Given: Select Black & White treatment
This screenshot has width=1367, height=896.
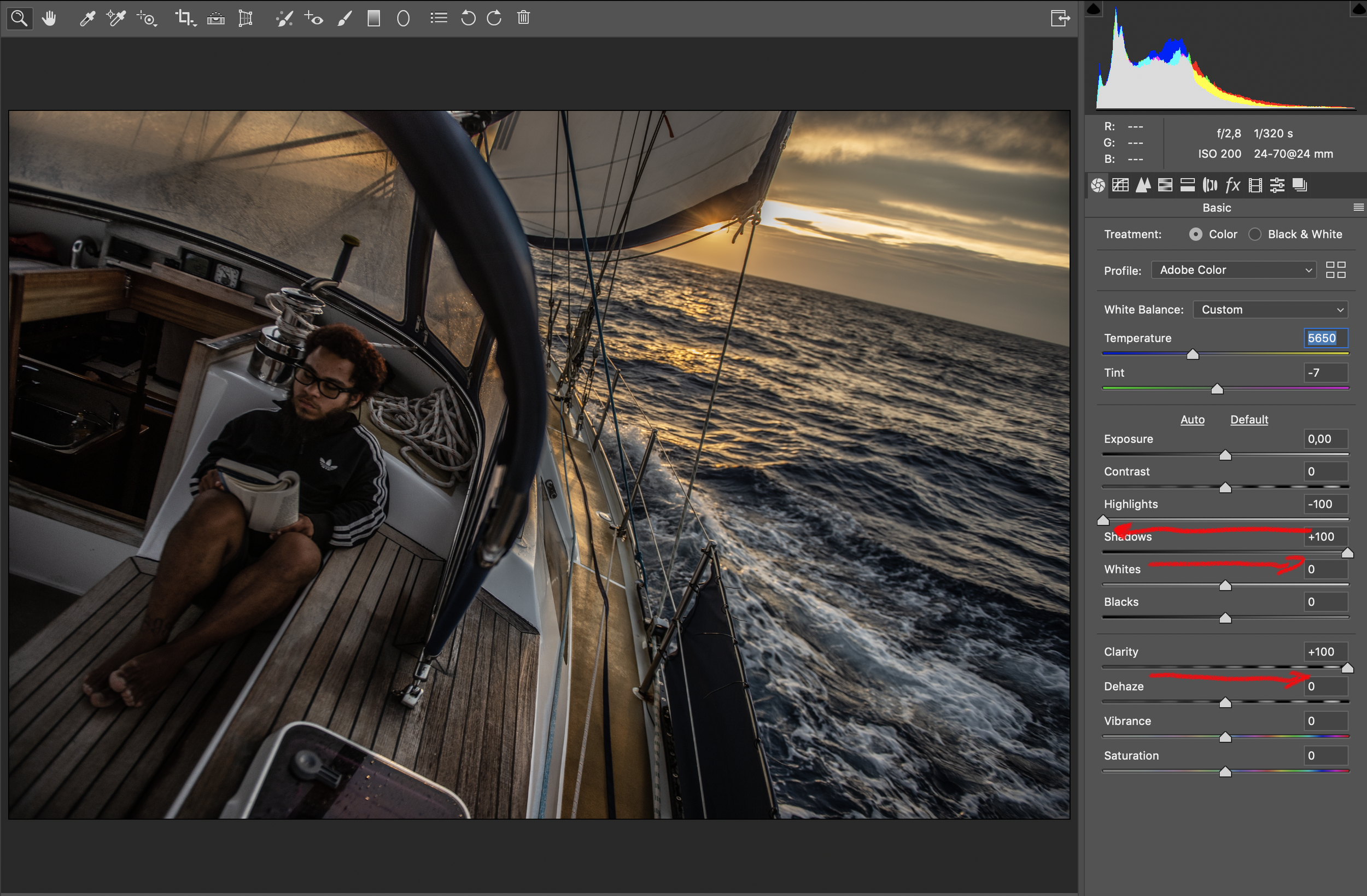Looking at the screenshot, I should [1255, 235].
